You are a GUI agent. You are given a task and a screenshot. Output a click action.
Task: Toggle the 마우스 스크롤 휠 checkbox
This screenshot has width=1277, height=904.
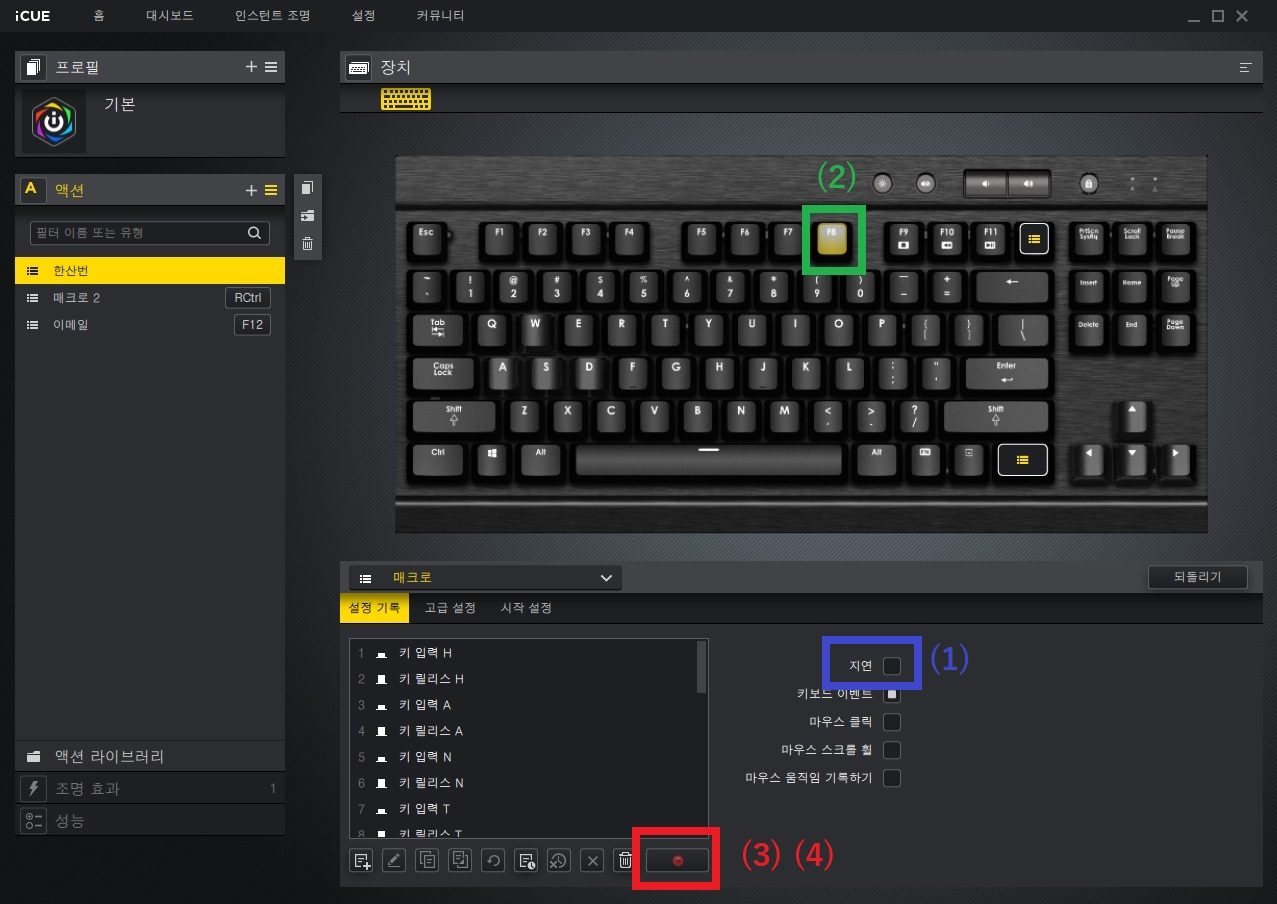[x=892, y=749]
